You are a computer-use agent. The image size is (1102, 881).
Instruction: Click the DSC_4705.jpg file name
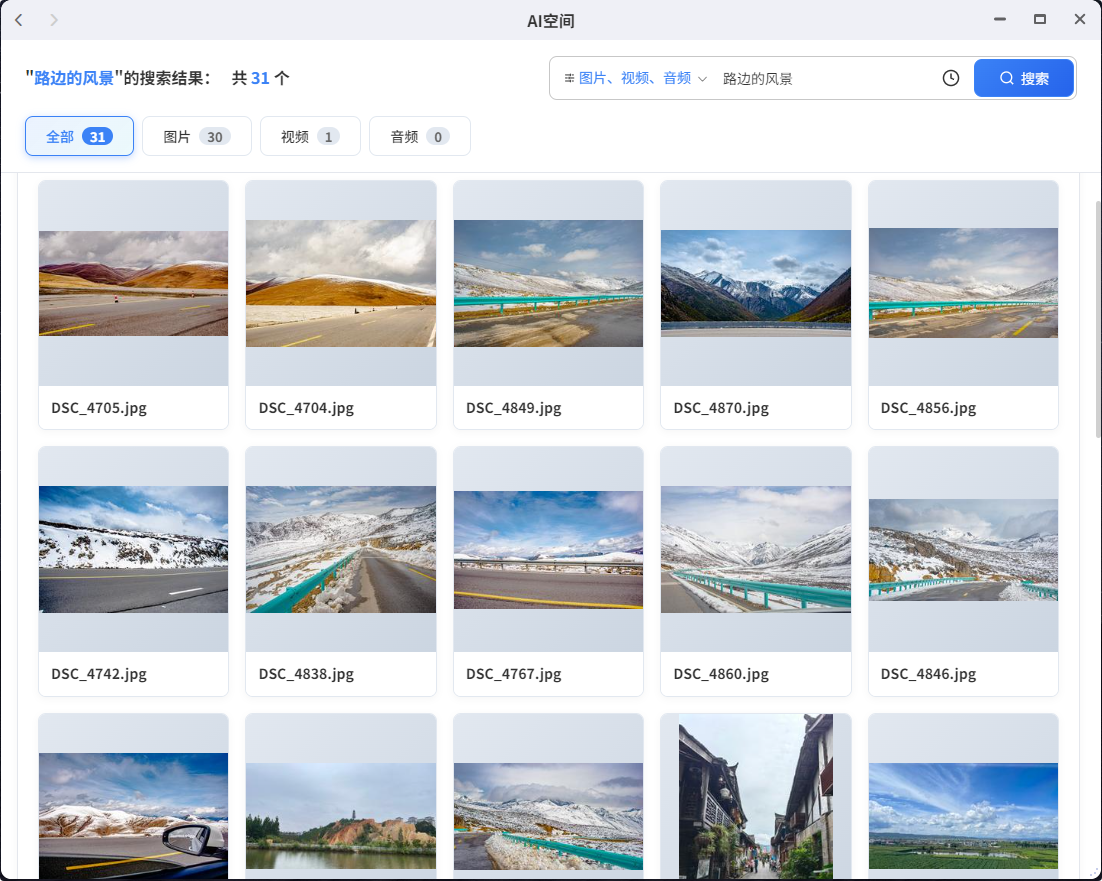[x=99, y=408]
